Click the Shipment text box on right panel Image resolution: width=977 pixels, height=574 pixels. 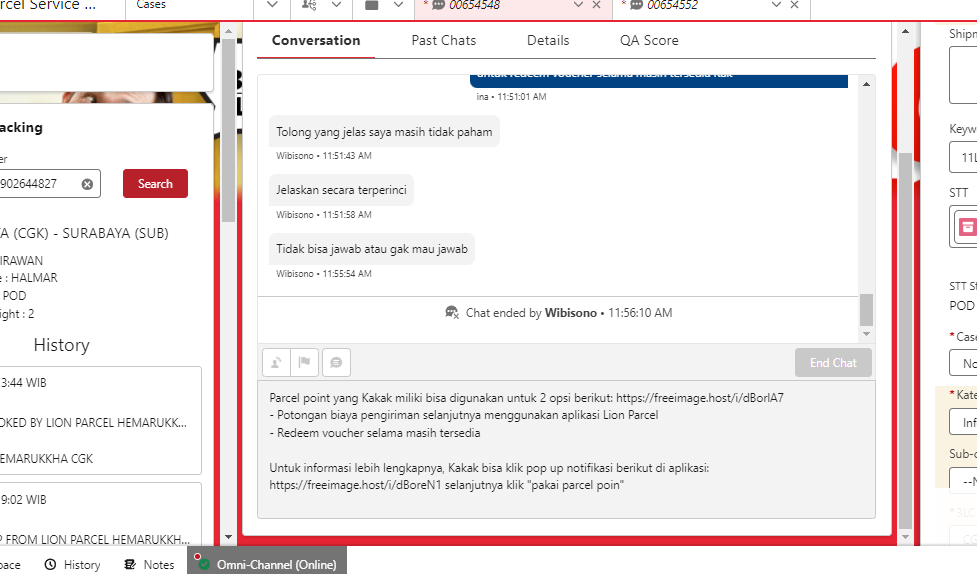(963, 74)
